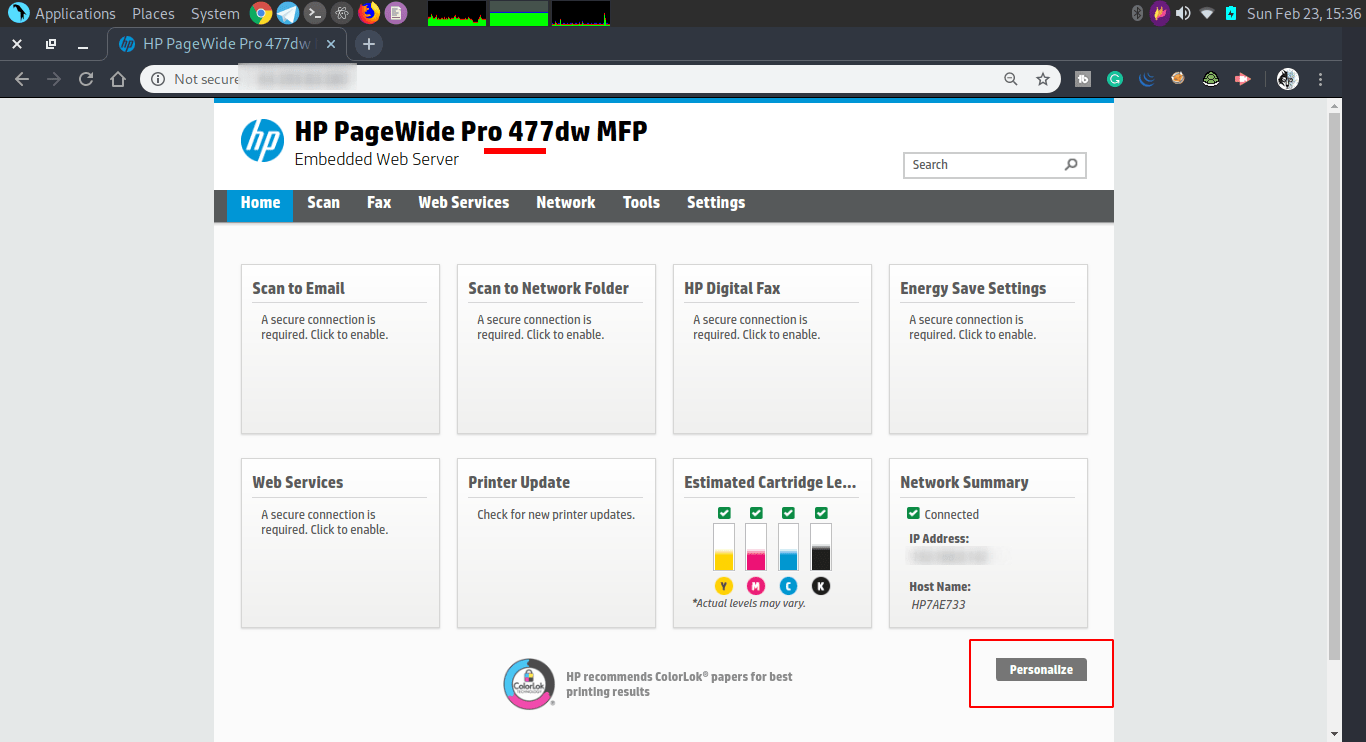Open a new browser tab
This screenshot has width=1366, height=742.
coord(369,44)
